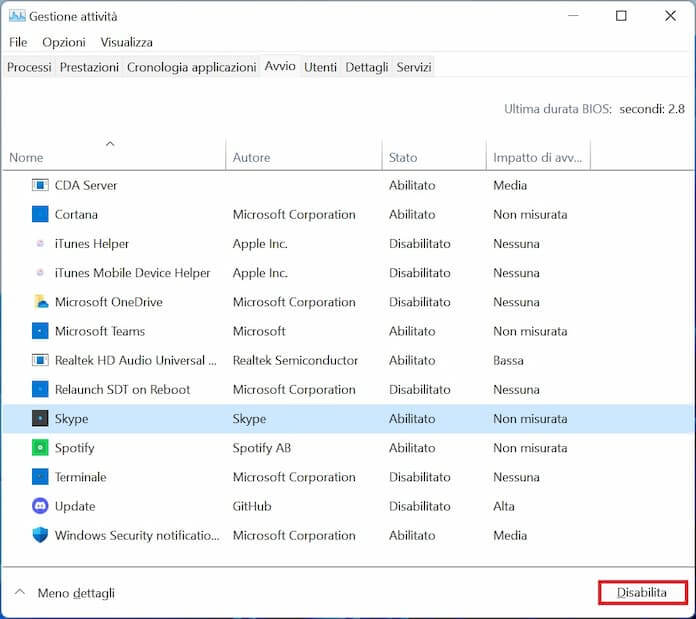Screen dimensions: 696x619
Task: Click the Update Discord-style icon
Action: click(40, 506)
